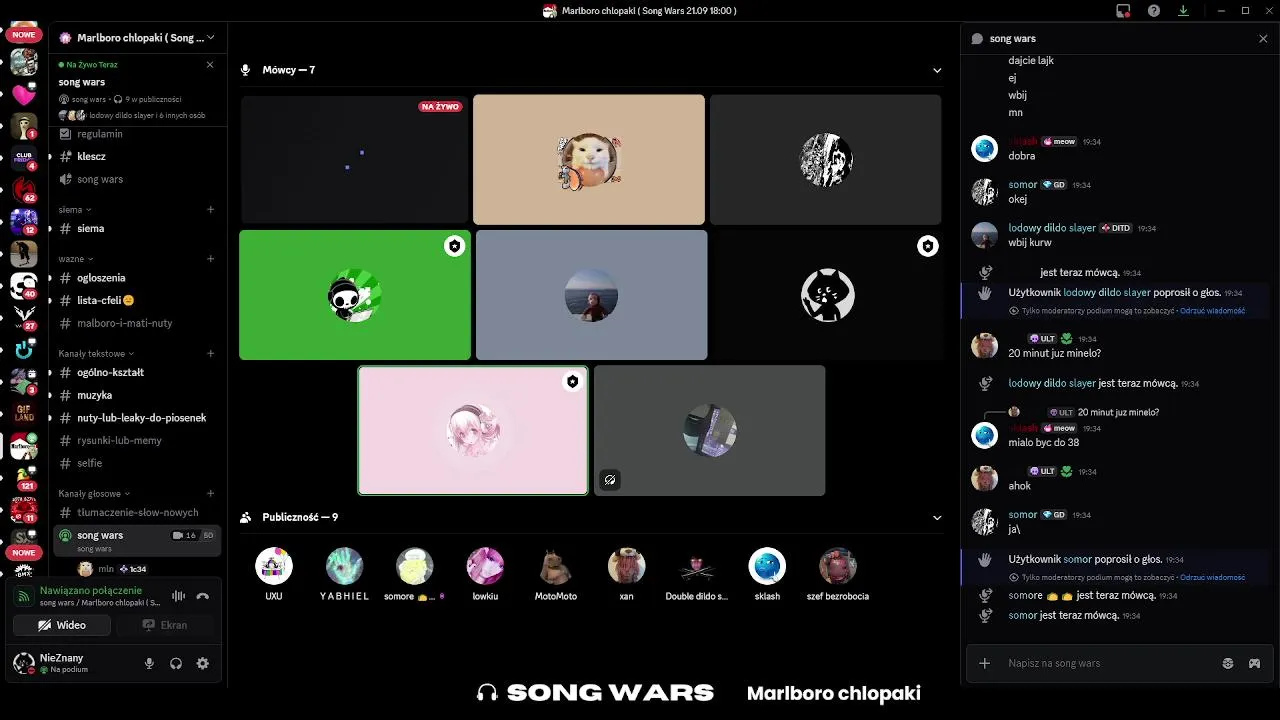Collapse the Mówcy speakers section
The image size is (1280, 720).
937,70
